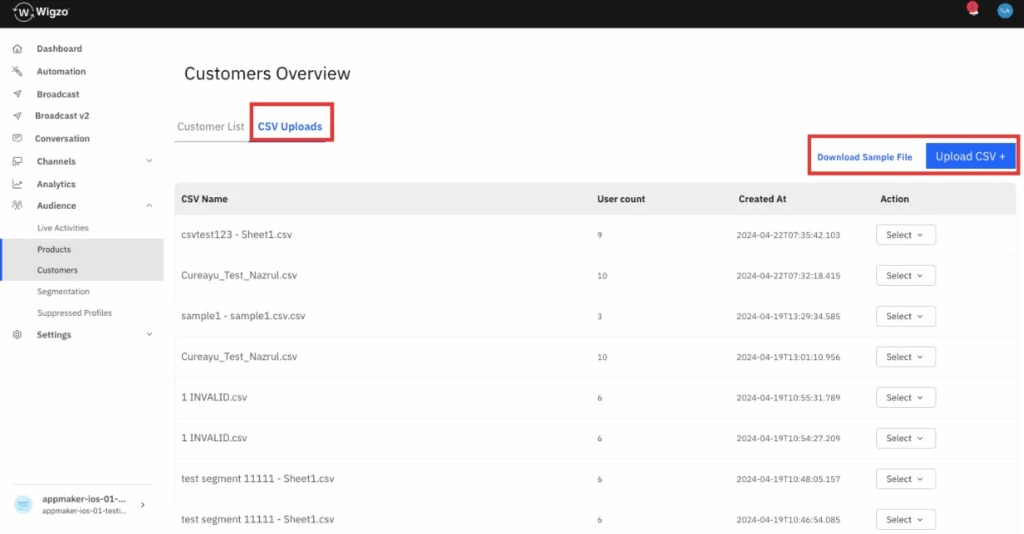Click the Wigzo logo in header
The image size is (1024, 534).
[41, 13]
